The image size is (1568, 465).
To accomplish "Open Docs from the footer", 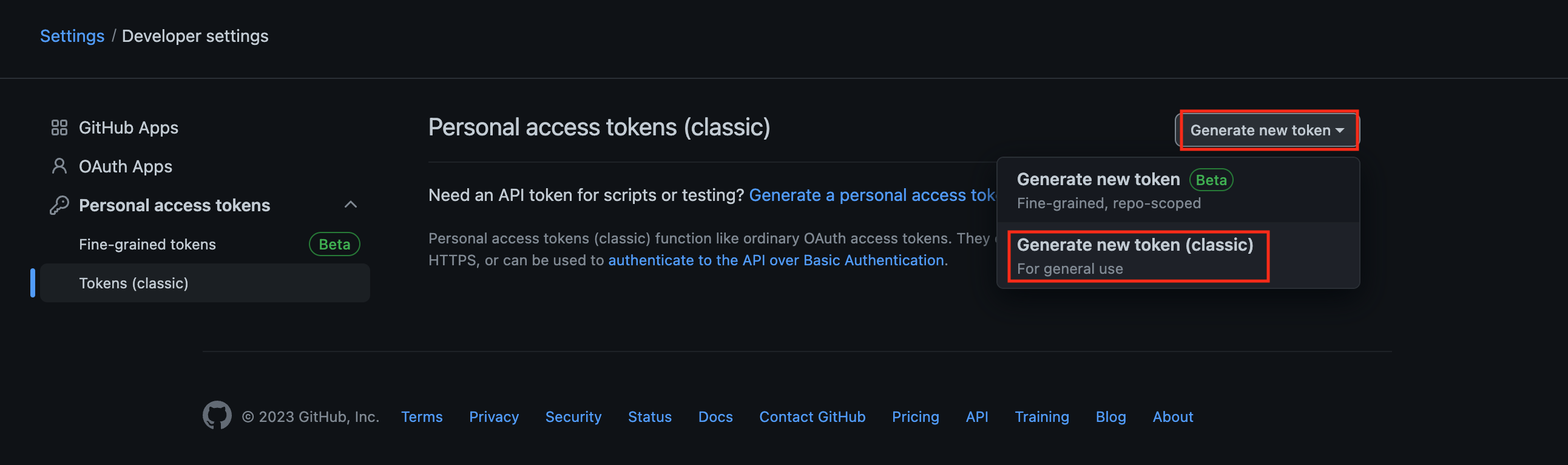I will (715, 417).
